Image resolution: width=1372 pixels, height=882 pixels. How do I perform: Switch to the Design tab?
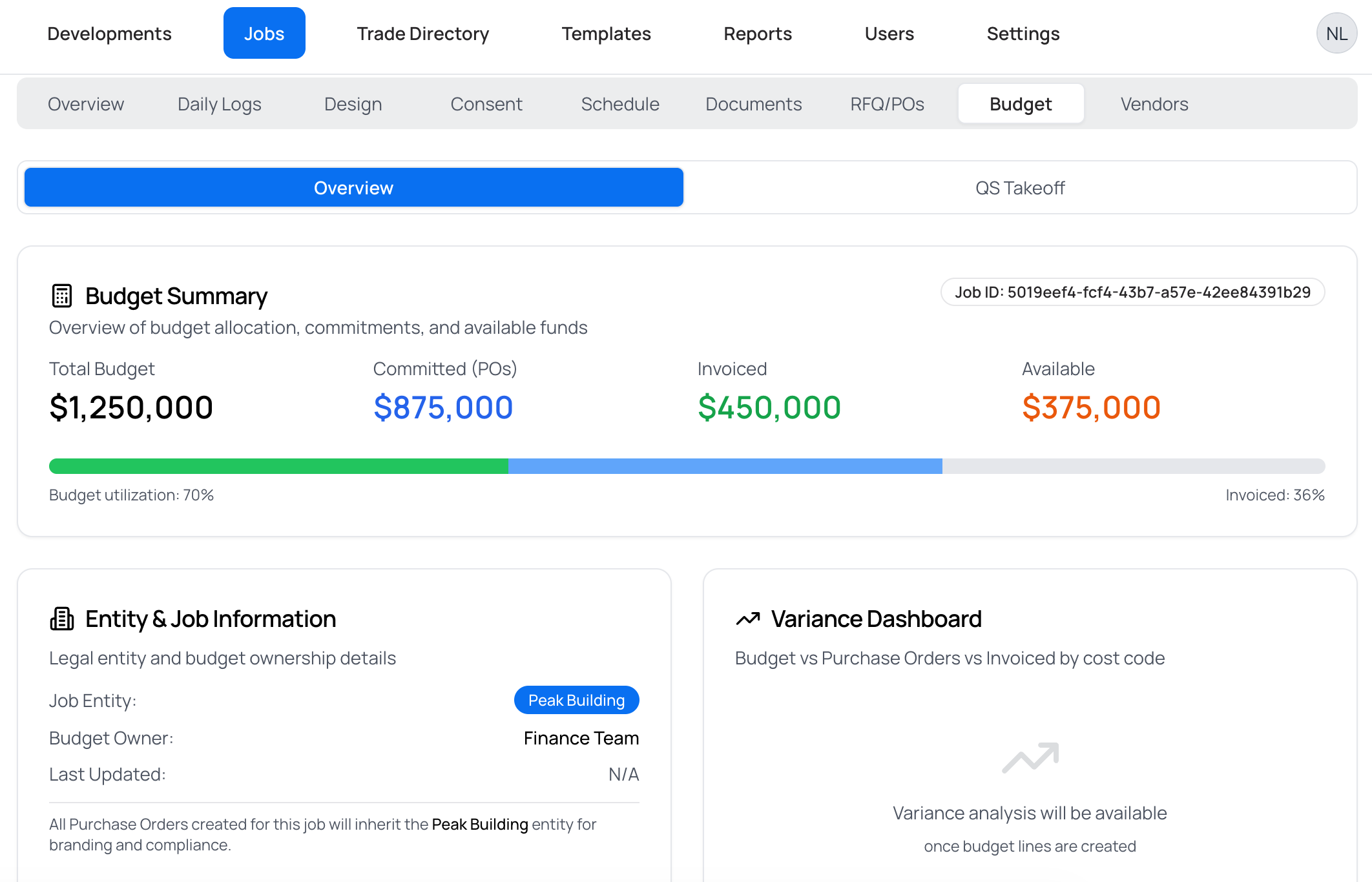click(x=353, y=104)
